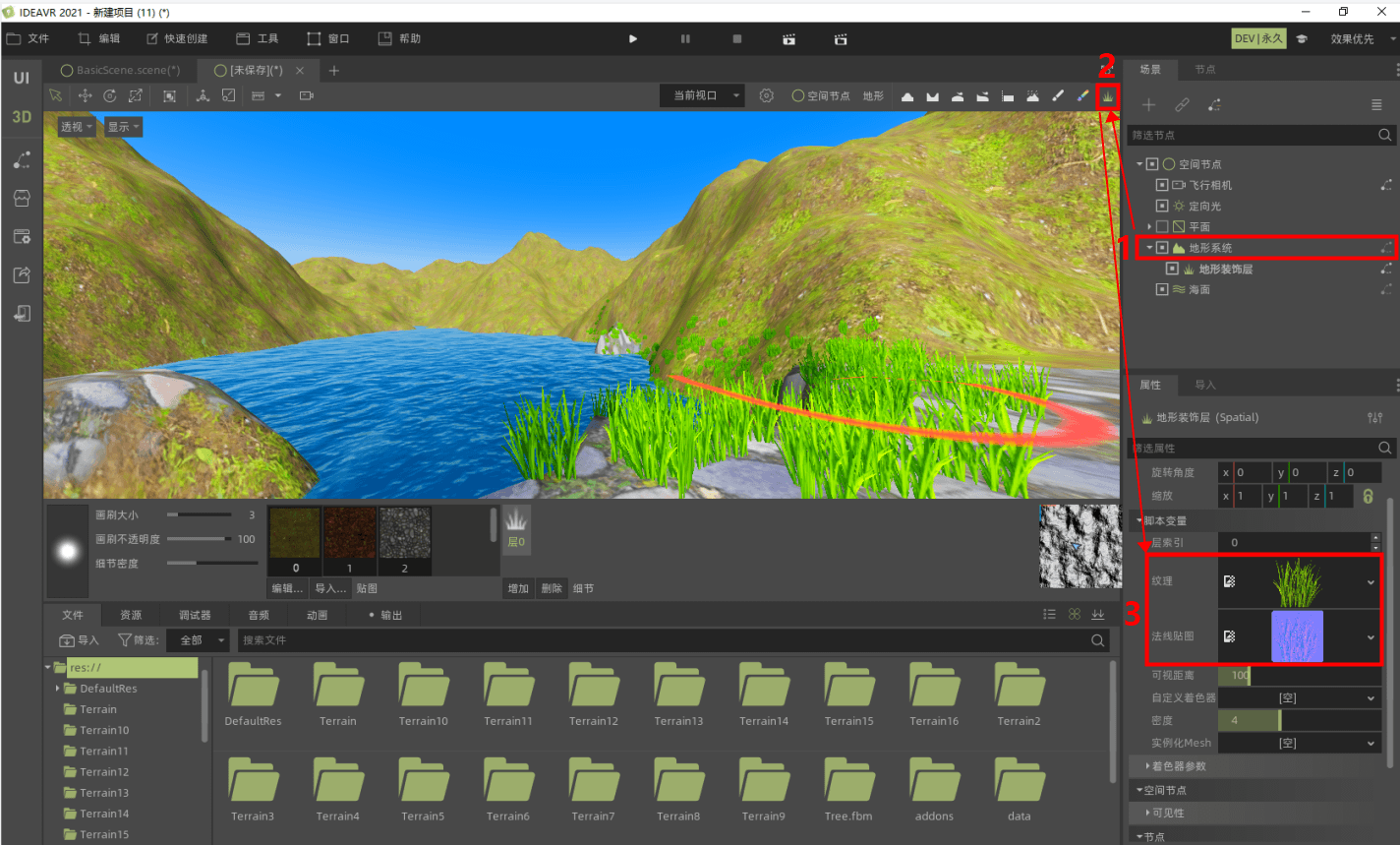Open the scene panel hamburger menu
Image resolution: width=1400 pixels, height=845 pixels.
1376,104
